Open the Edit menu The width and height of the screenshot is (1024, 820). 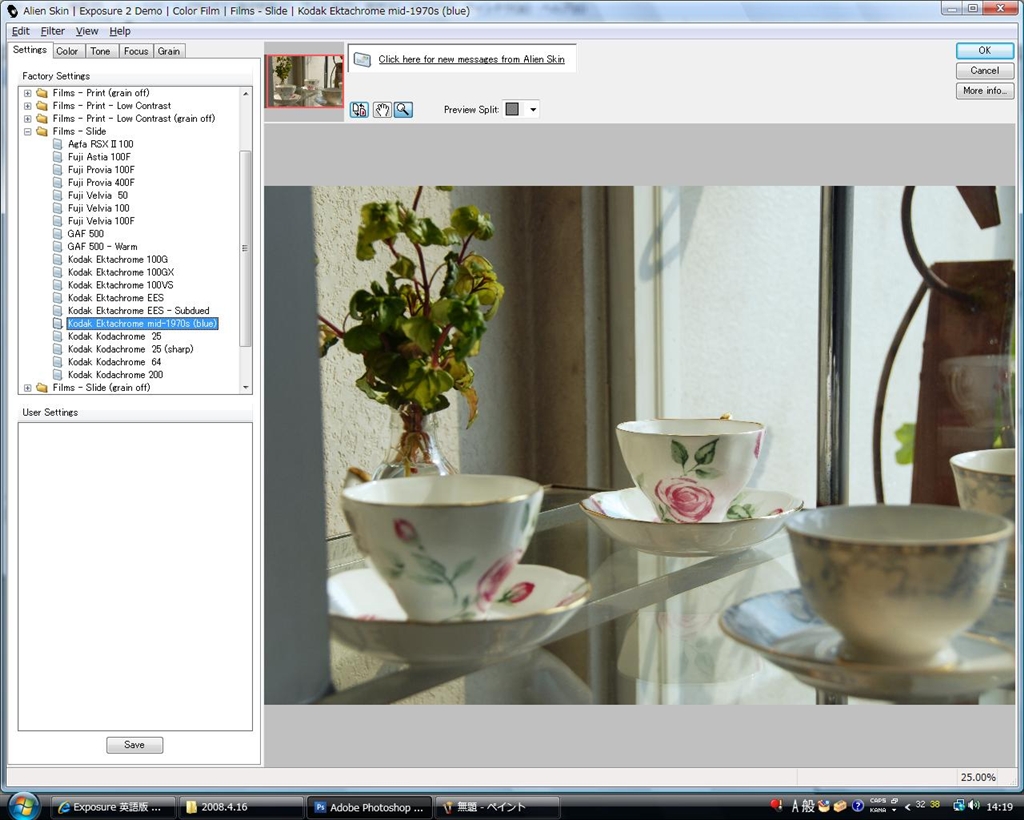(20, 31)
